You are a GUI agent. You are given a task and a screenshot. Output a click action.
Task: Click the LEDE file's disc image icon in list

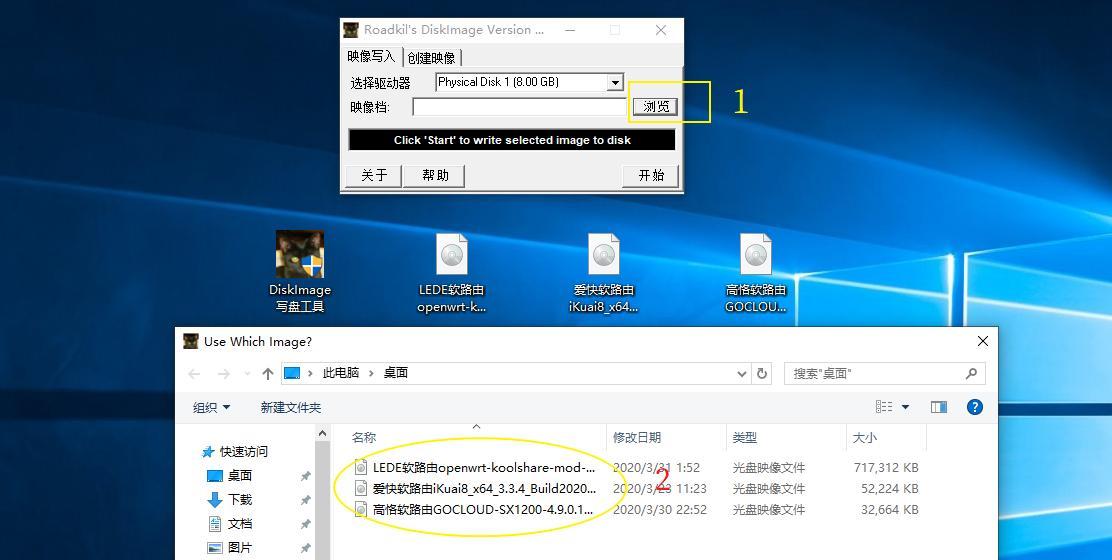[361, 468]
